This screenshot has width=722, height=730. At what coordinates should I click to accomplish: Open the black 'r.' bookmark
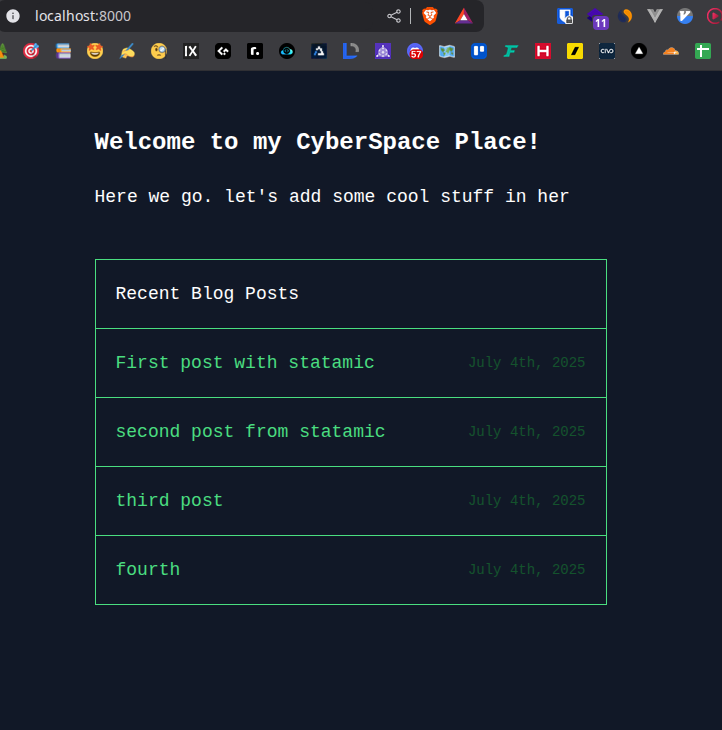coord(255,51)
